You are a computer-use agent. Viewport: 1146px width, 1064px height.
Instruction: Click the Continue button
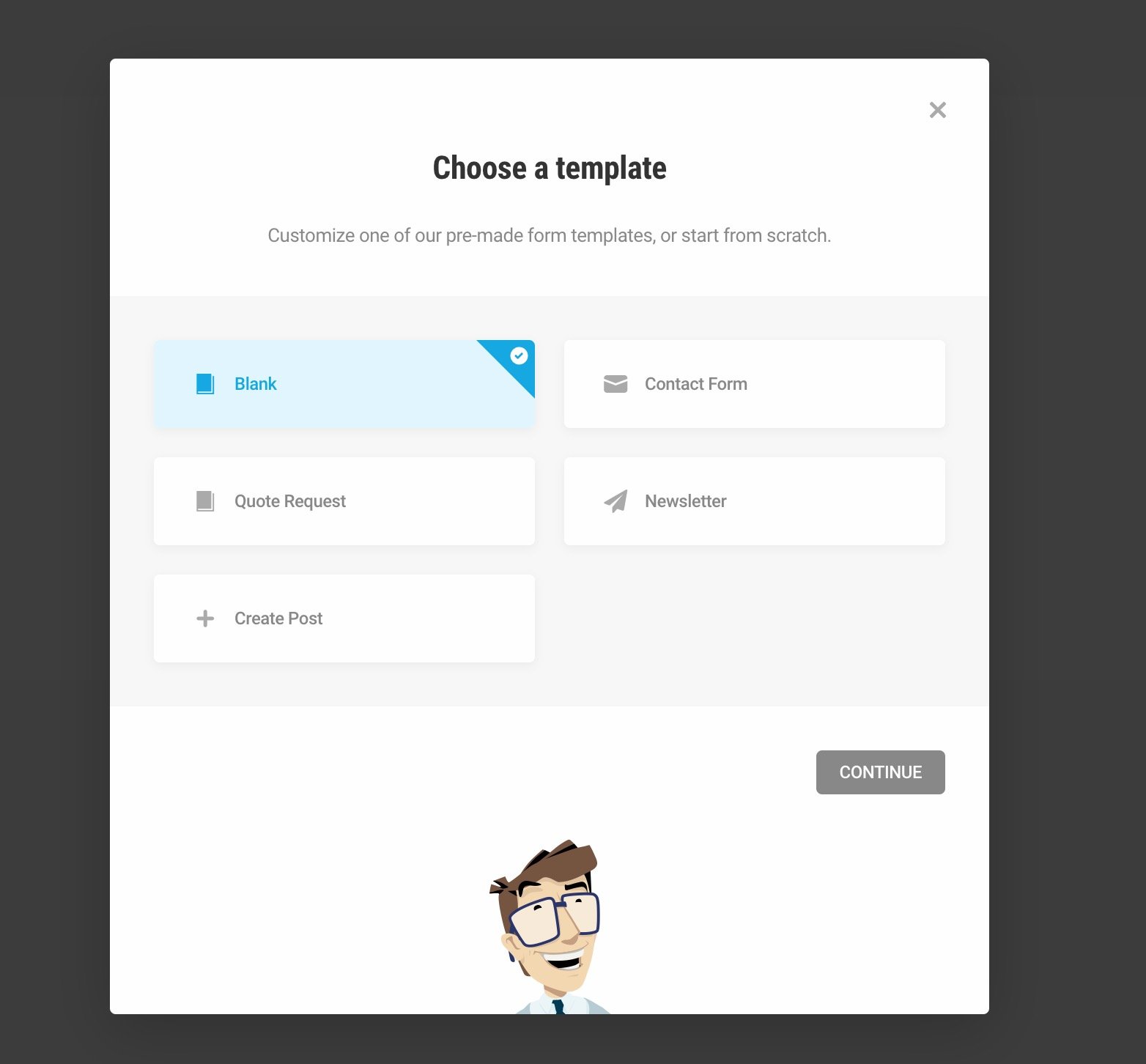click(880, 772)
